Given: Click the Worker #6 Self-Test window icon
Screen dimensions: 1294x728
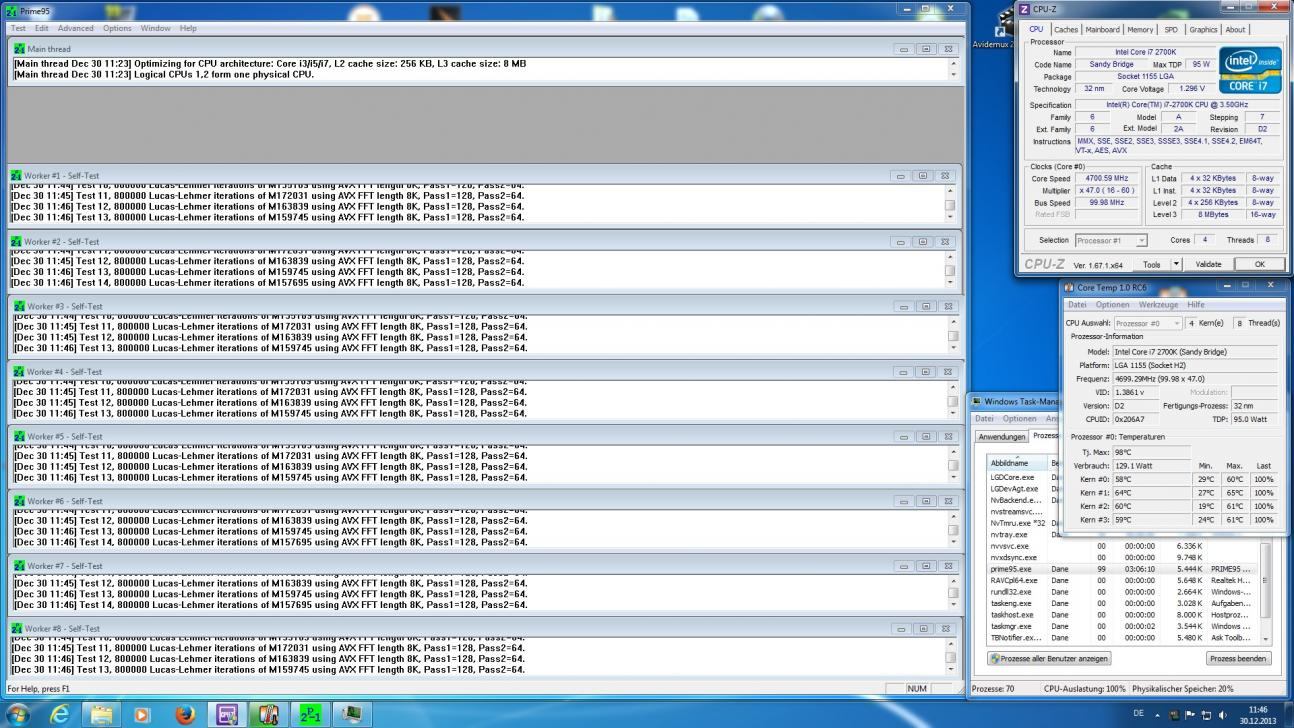Looking at the screenshot, I should [x=17, y=501].
